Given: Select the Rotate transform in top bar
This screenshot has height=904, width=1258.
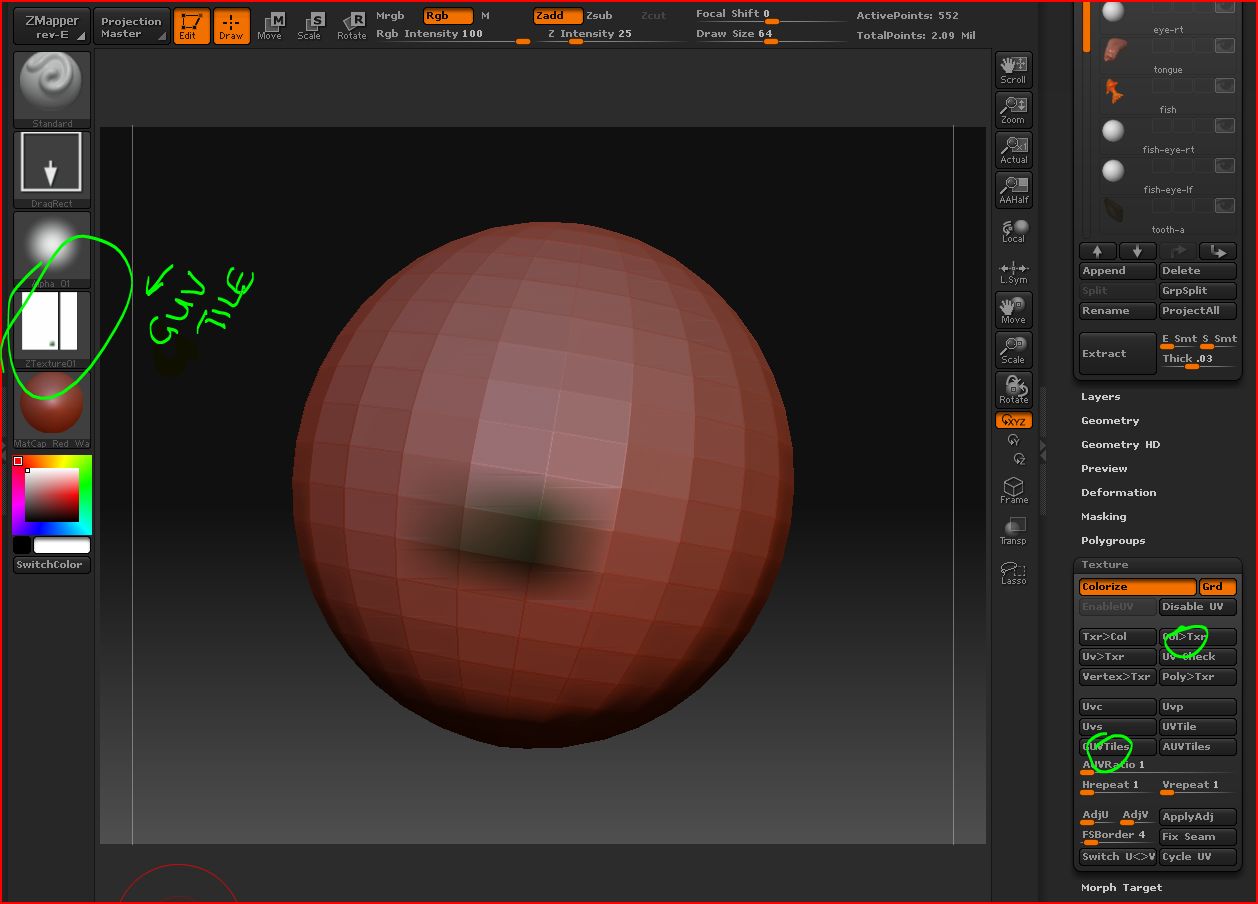Looking at the screenshot, I should [351, 26].
